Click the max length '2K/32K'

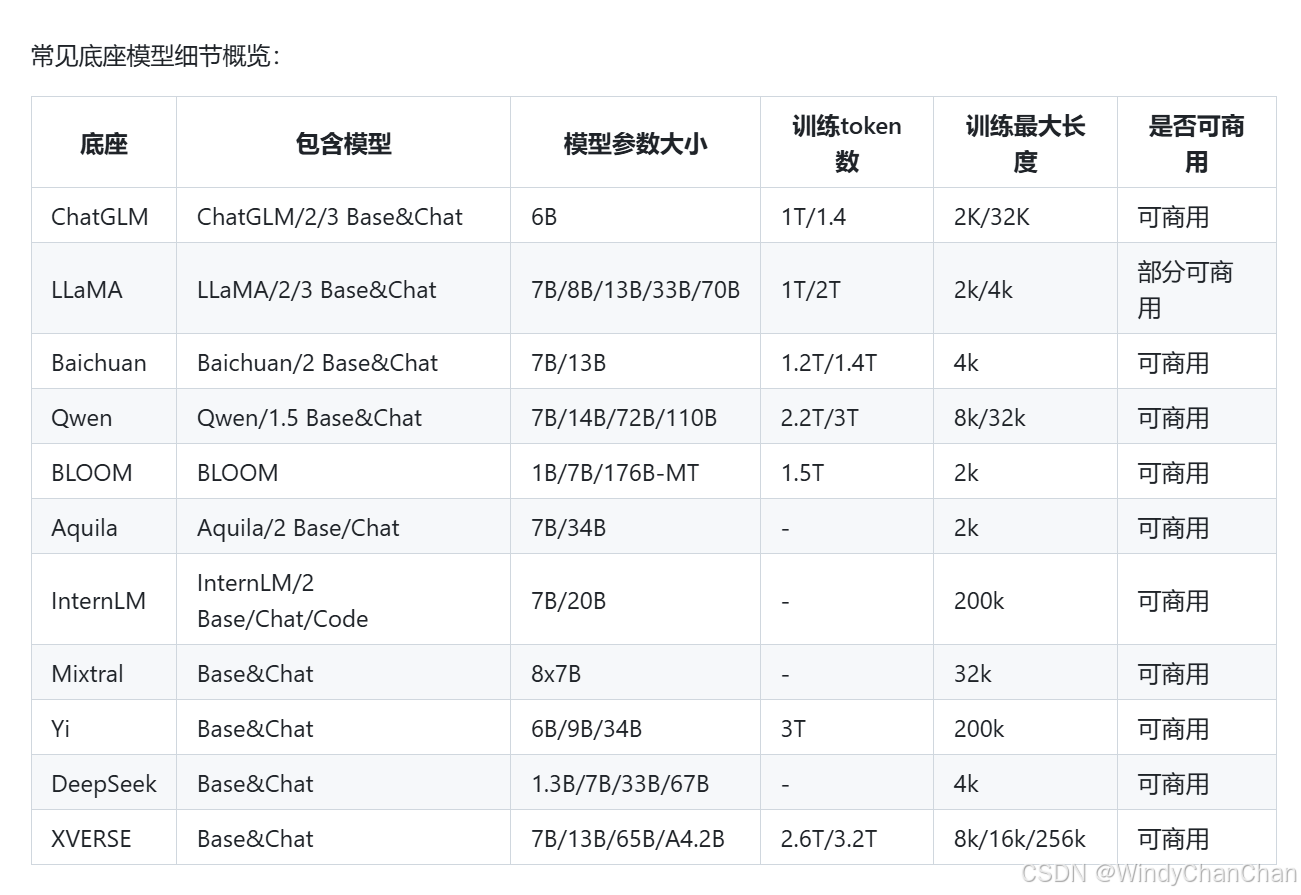pyautogui.click(x=991, y=217)
